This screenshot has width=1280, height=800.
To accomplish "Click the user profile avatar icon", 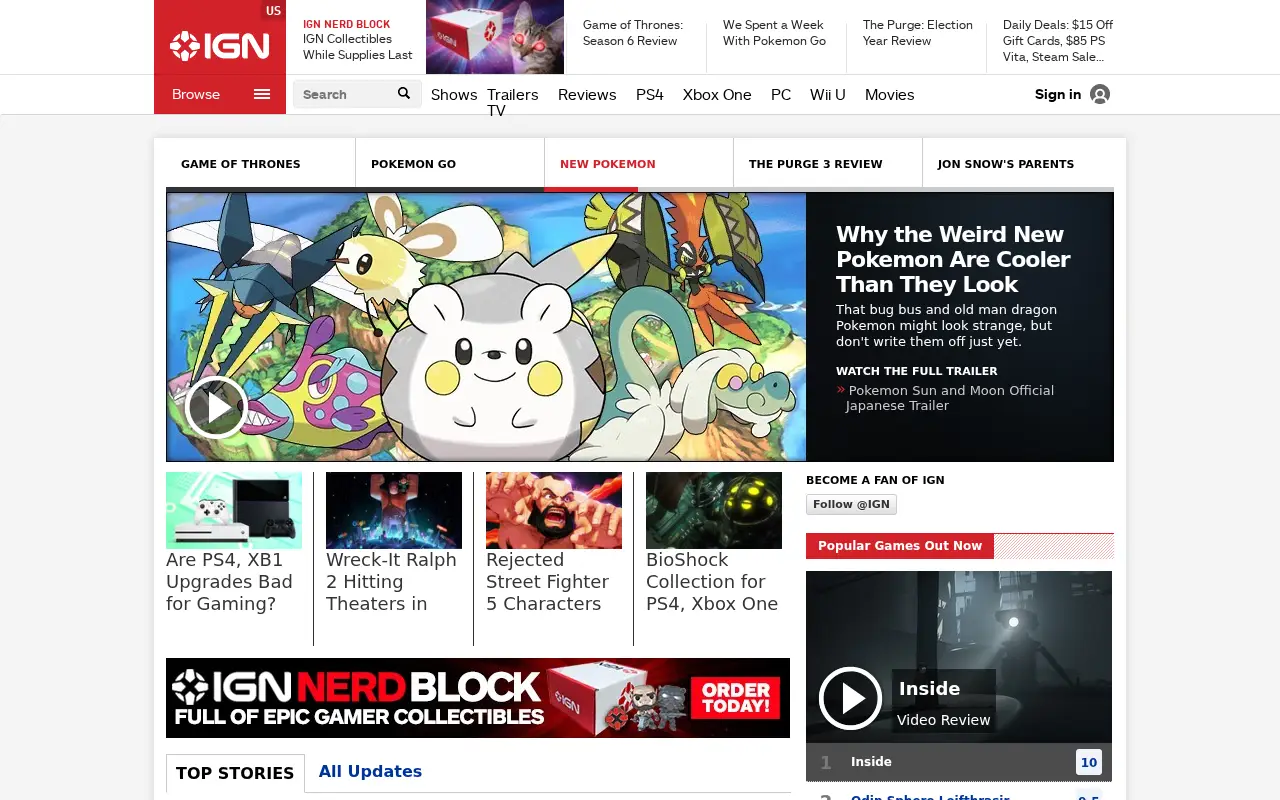I will [x=1100, y=94].
